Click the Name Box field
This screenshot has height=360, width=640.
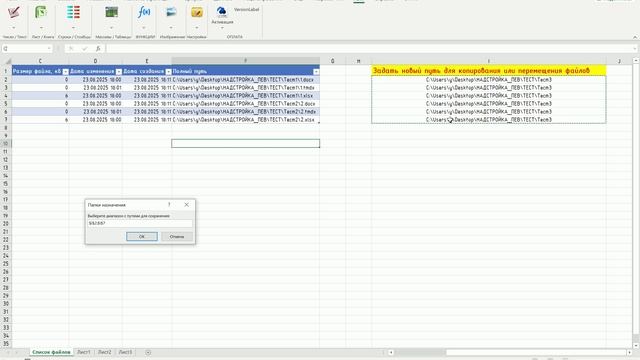point(24,49)
